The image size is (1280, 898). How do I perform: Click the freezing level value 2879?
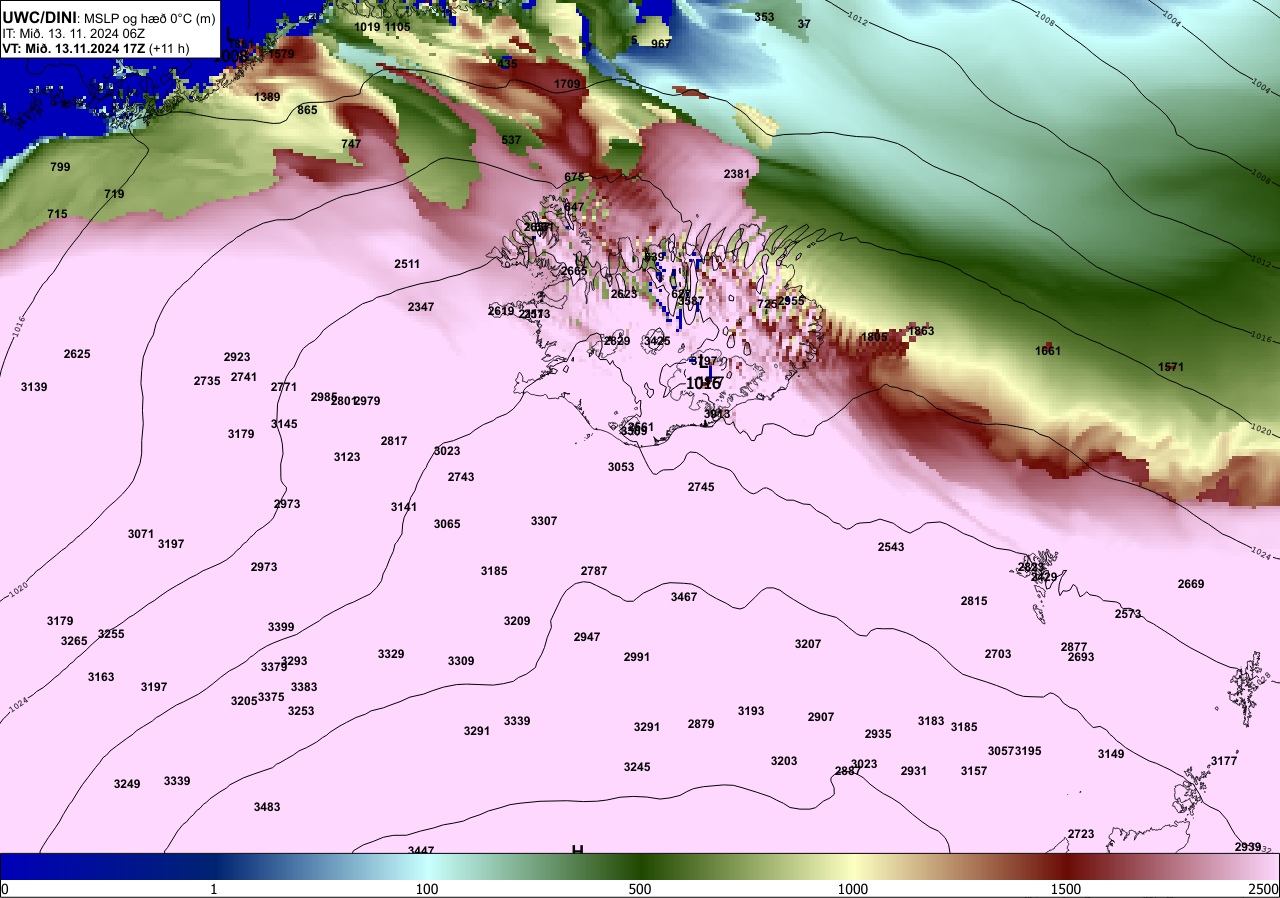point(701,724)
